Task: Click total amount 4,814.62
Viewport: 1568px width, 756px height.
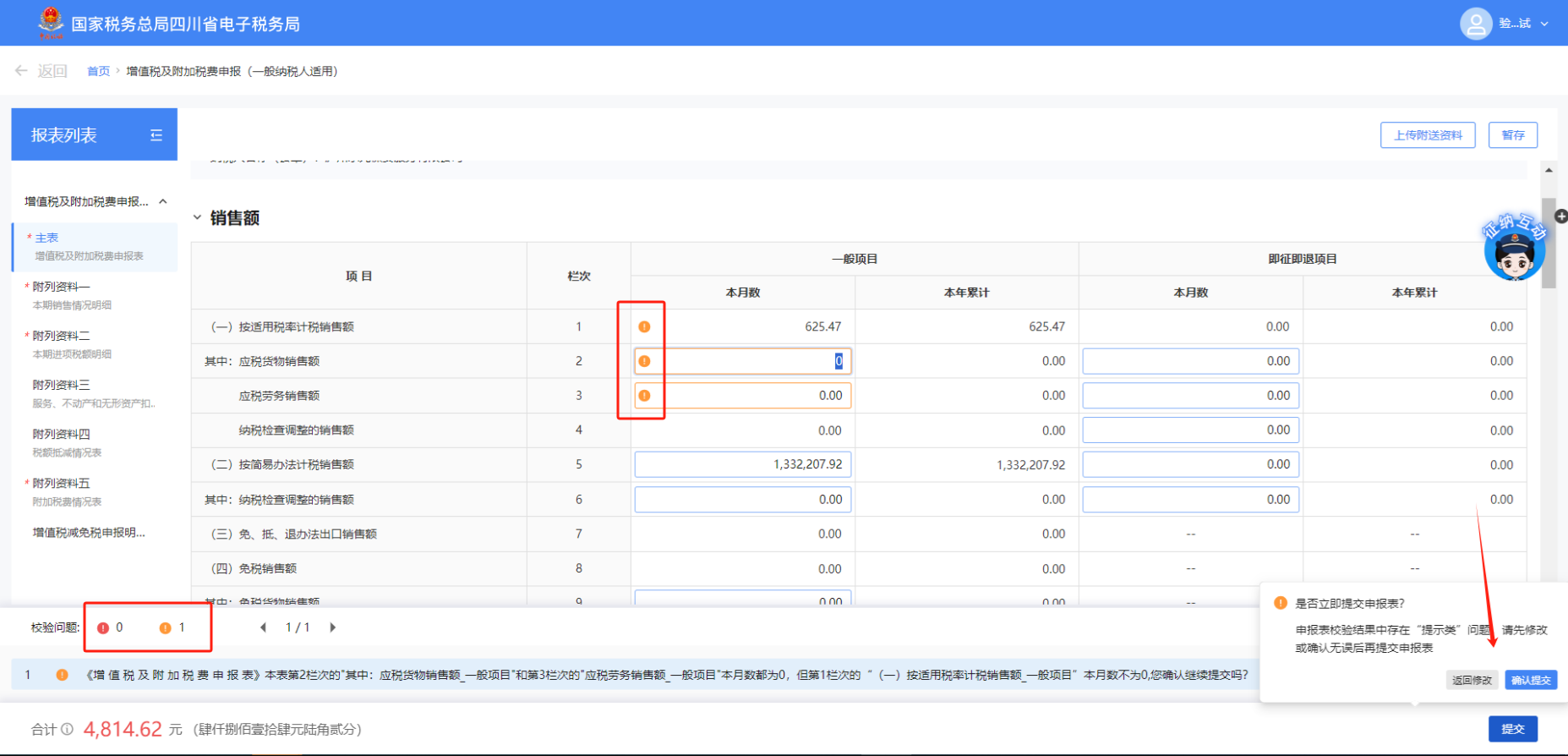Action: [x=123, y=729]
